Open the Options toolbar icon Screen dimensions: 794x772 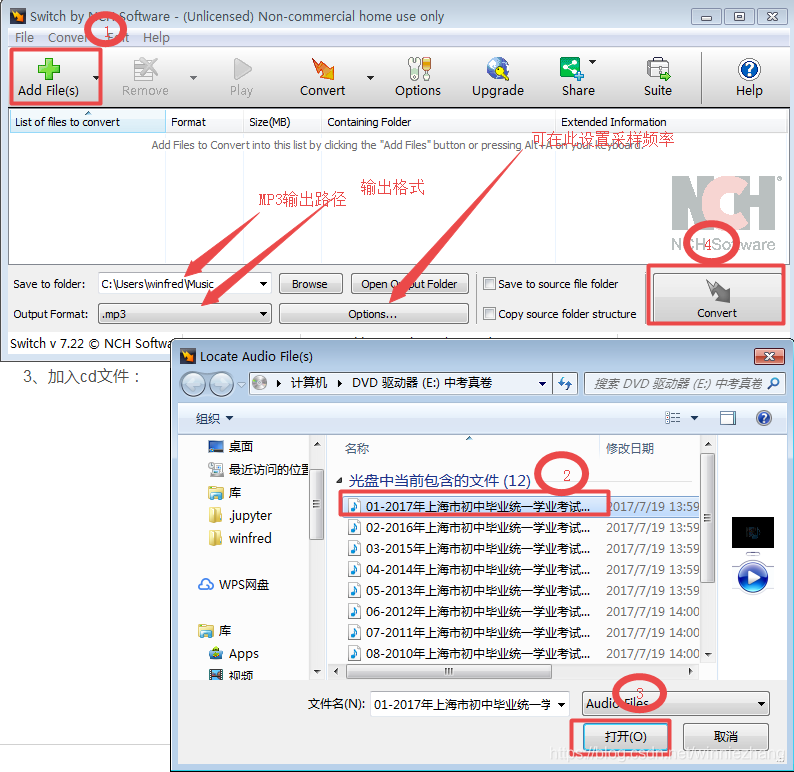click(418, 69)
